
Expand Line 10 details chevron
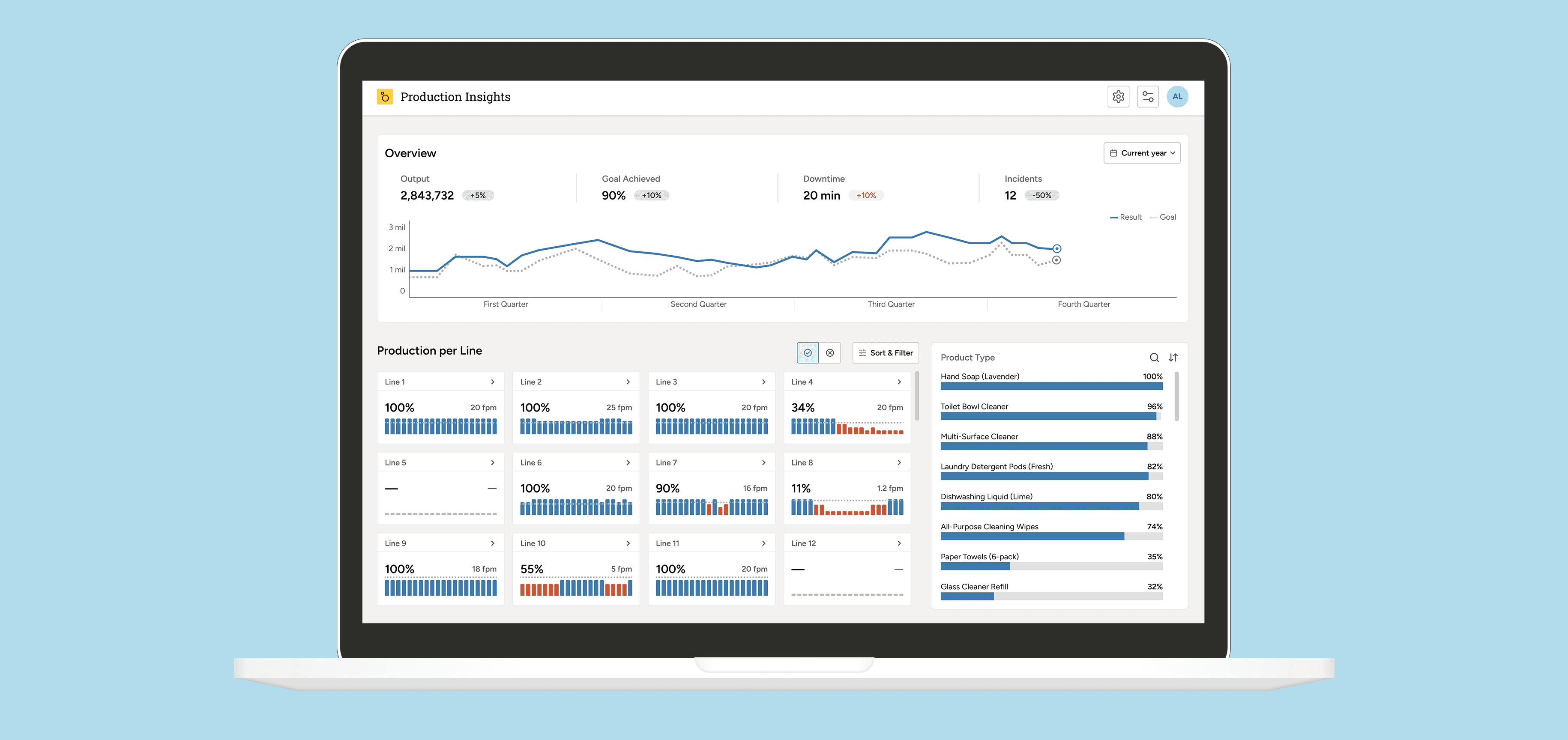[x=628, y=543]
